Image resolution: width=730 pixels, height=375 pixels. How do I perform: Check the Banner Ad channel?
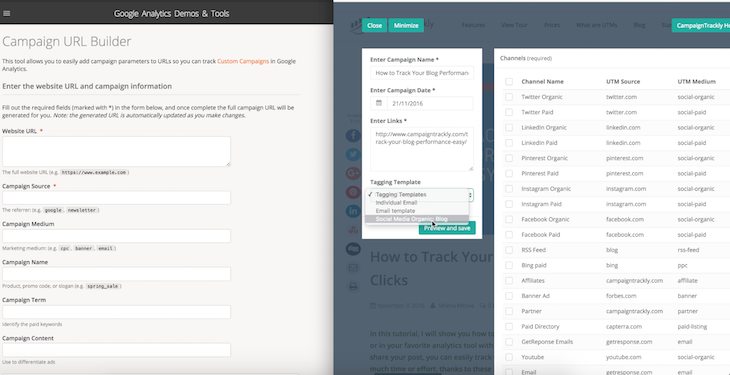click(509, 296)
